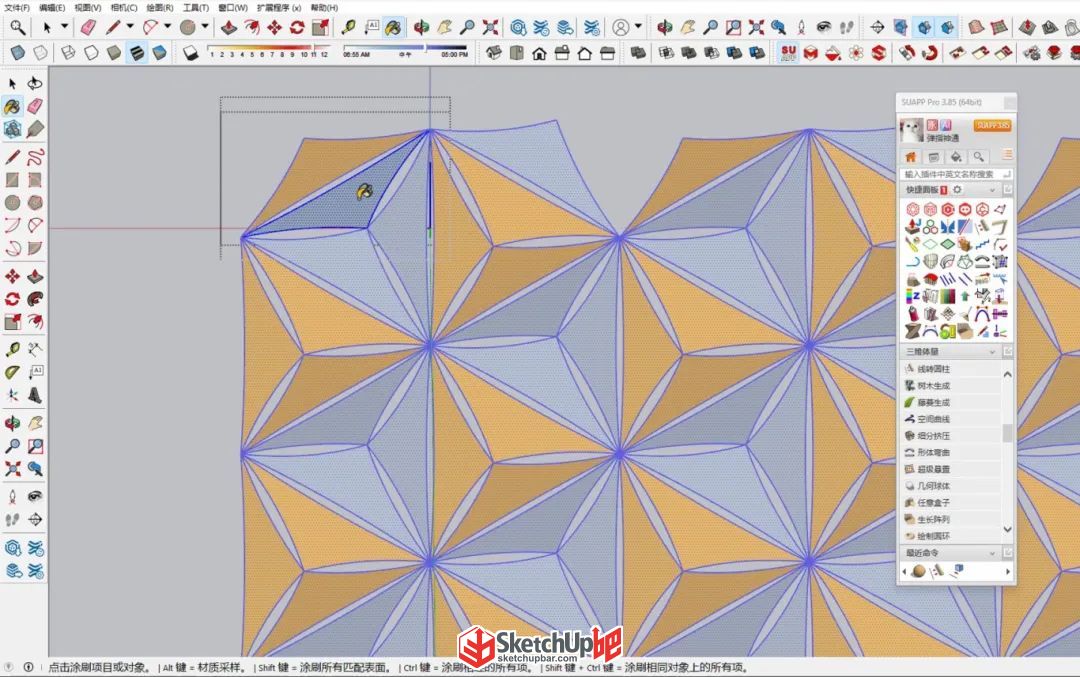Enable the Monochrome face style
Screen dimensions: 1080x677
pos(159,53)
